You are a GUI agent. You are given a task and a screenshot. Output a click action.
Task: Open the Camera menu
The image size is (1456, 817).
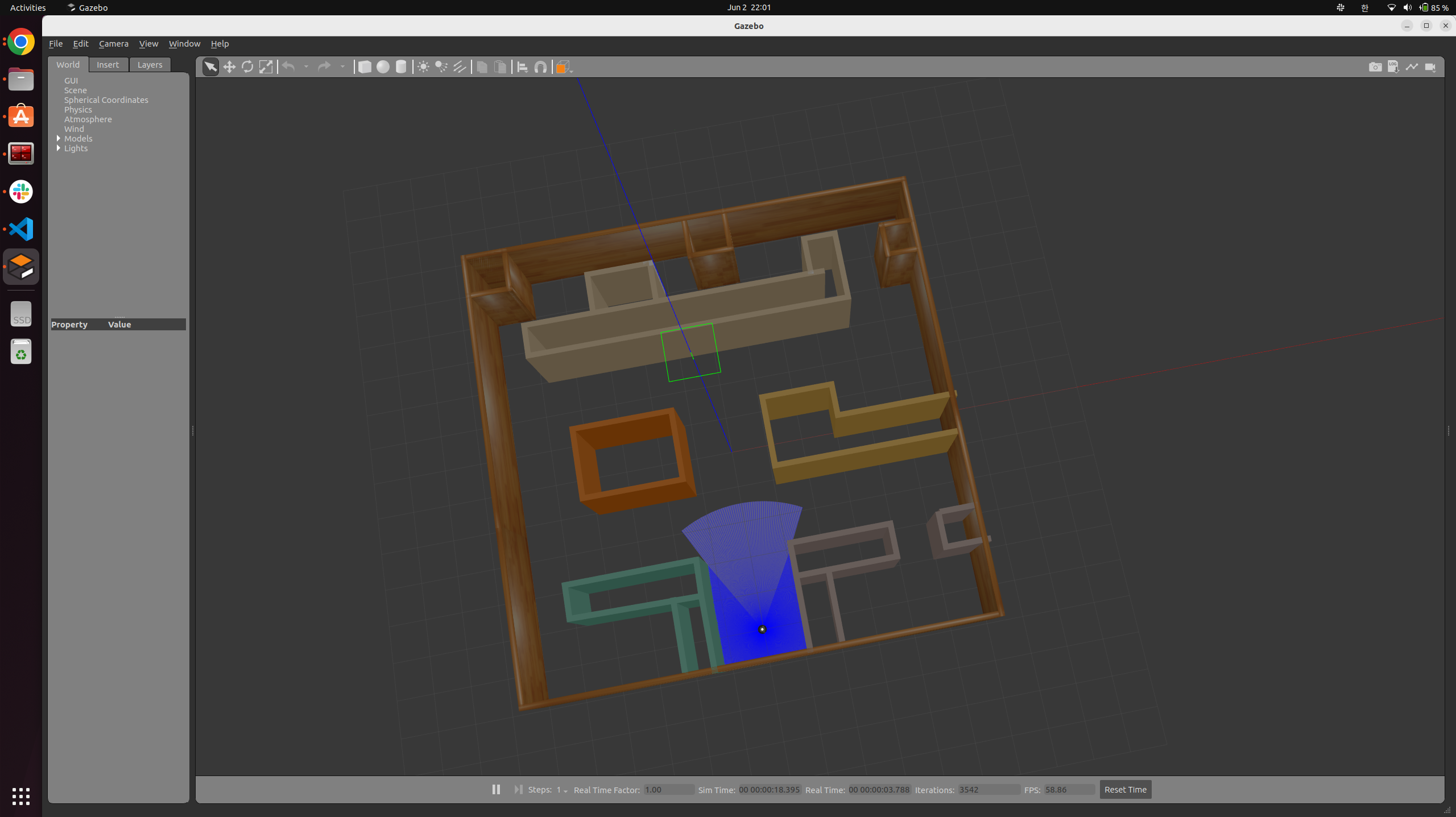click(x=113, y=44)
